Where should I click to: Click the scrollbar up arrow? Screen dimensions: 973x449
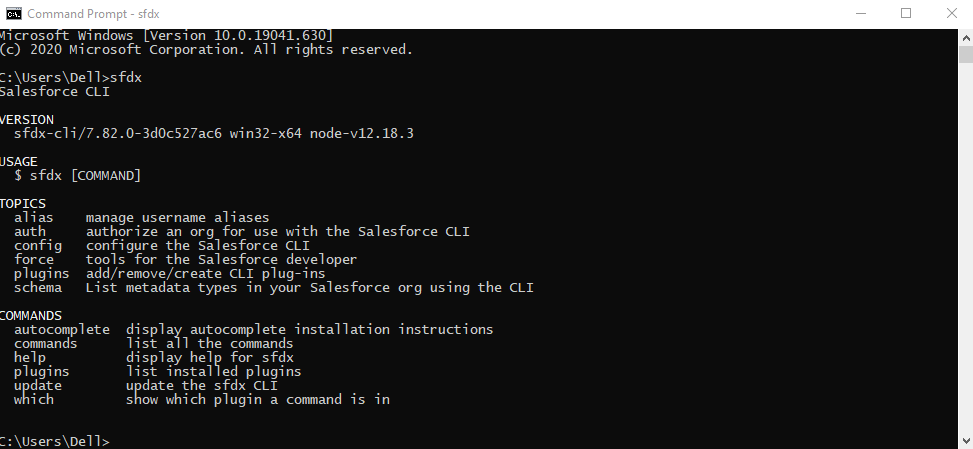pyautogui.click(x=965, y=35)
